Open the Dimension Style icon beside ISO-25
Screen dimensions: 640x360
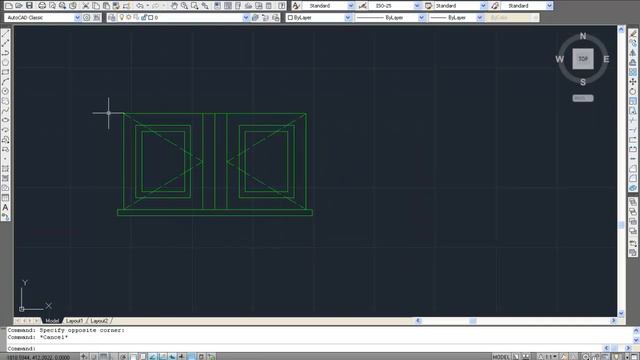[x=362, y=6]
